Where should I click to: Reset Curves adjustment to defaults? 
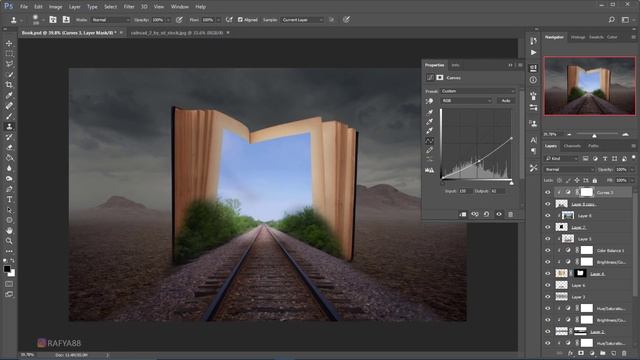(487, 214)
